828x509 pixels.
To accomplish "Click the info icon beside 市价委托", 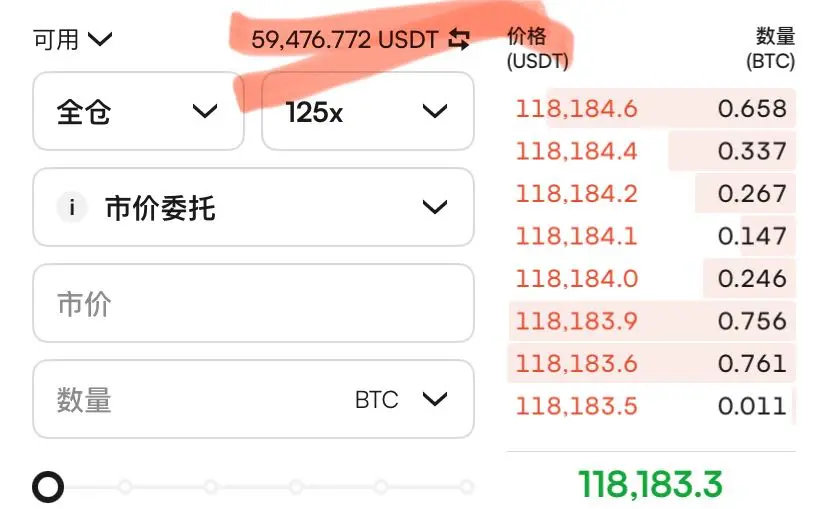I will (x=72, y=208).
